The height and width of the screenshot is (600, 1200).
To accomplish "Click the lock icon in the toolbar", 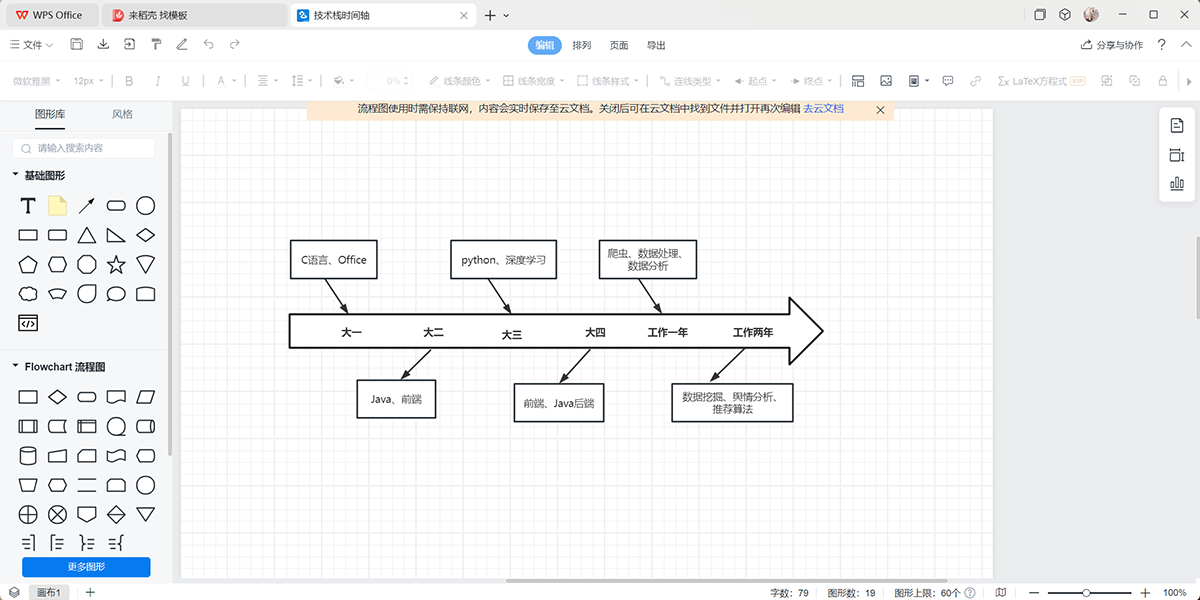I will 1162,81.
